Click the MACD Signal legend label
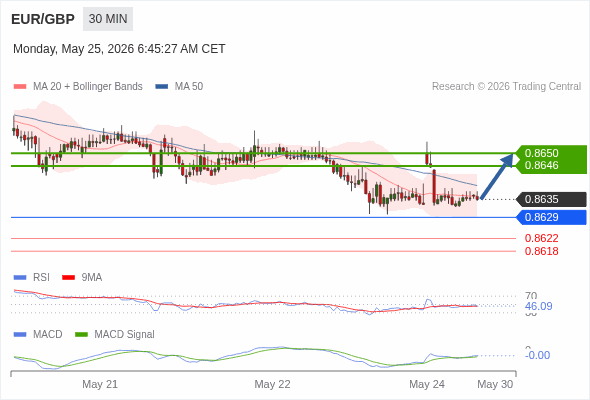Image resolution: width=590 pixels, height=400 pixels. (125, 335)
